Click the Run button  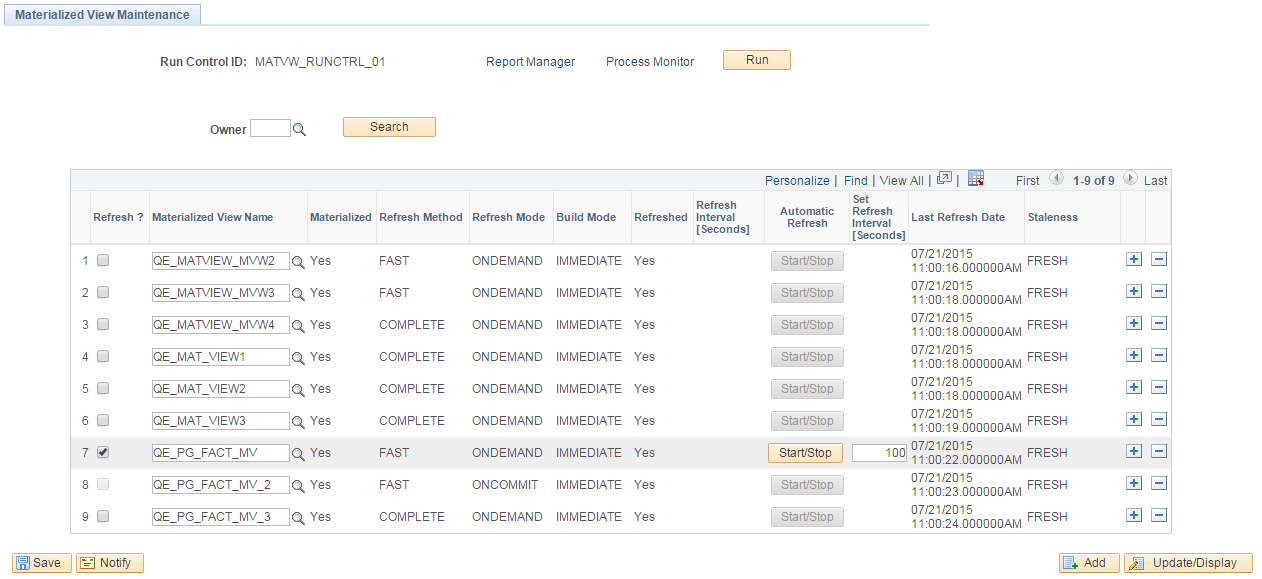756,59
